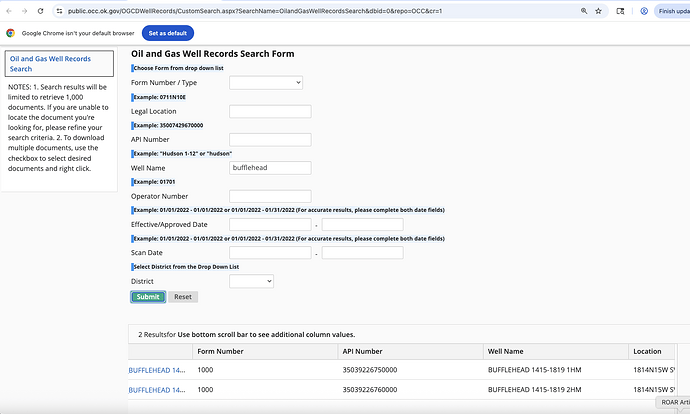Click the API Number input field
The width and height of the screenshot is (690, 414).
[x=270, y=139]
